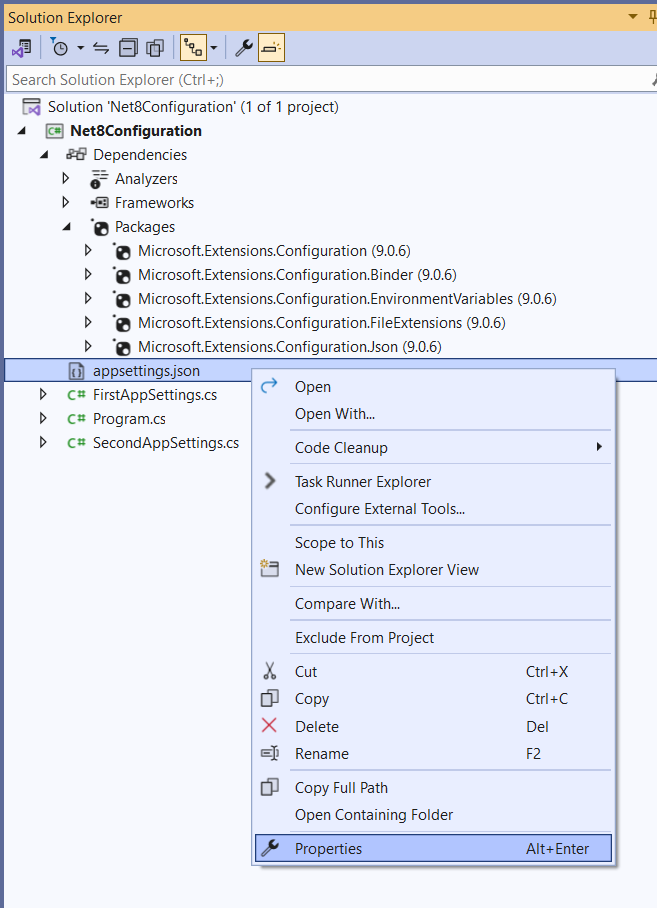Collapse the Packages node

[66, 227]
